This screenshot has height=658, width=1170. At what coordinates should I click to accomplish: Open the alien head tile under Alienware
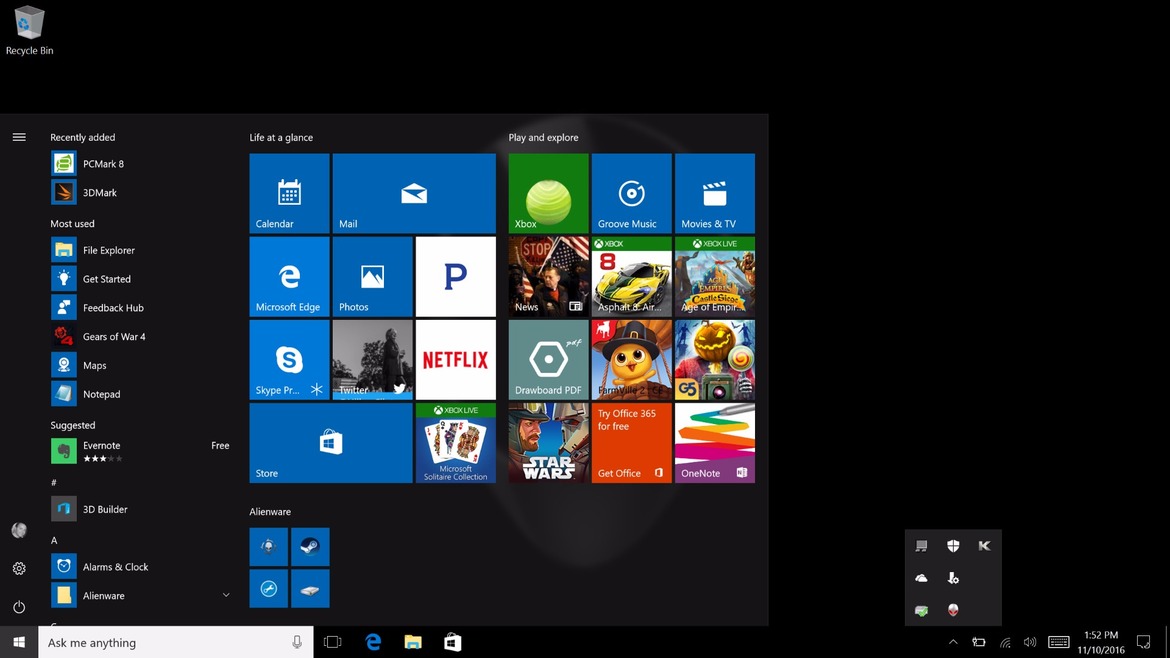[x=269, y=547]
